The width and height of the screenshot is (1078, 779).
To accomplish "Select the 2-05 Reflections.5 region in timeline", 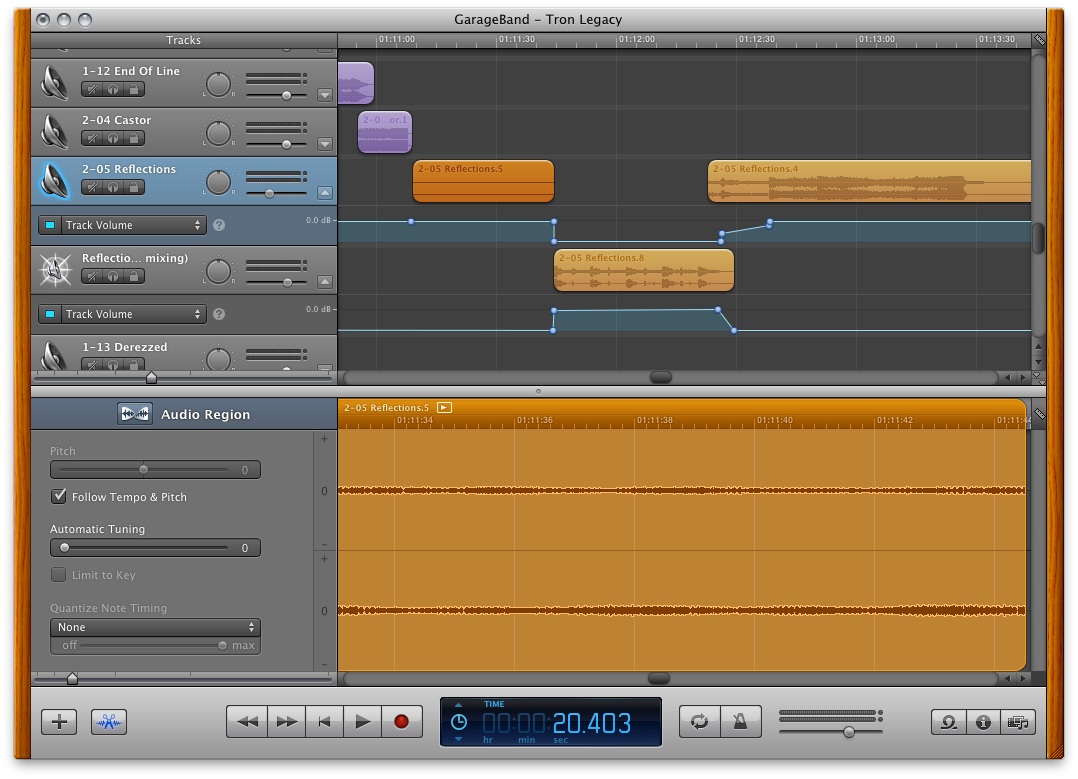I will point(483,182).
